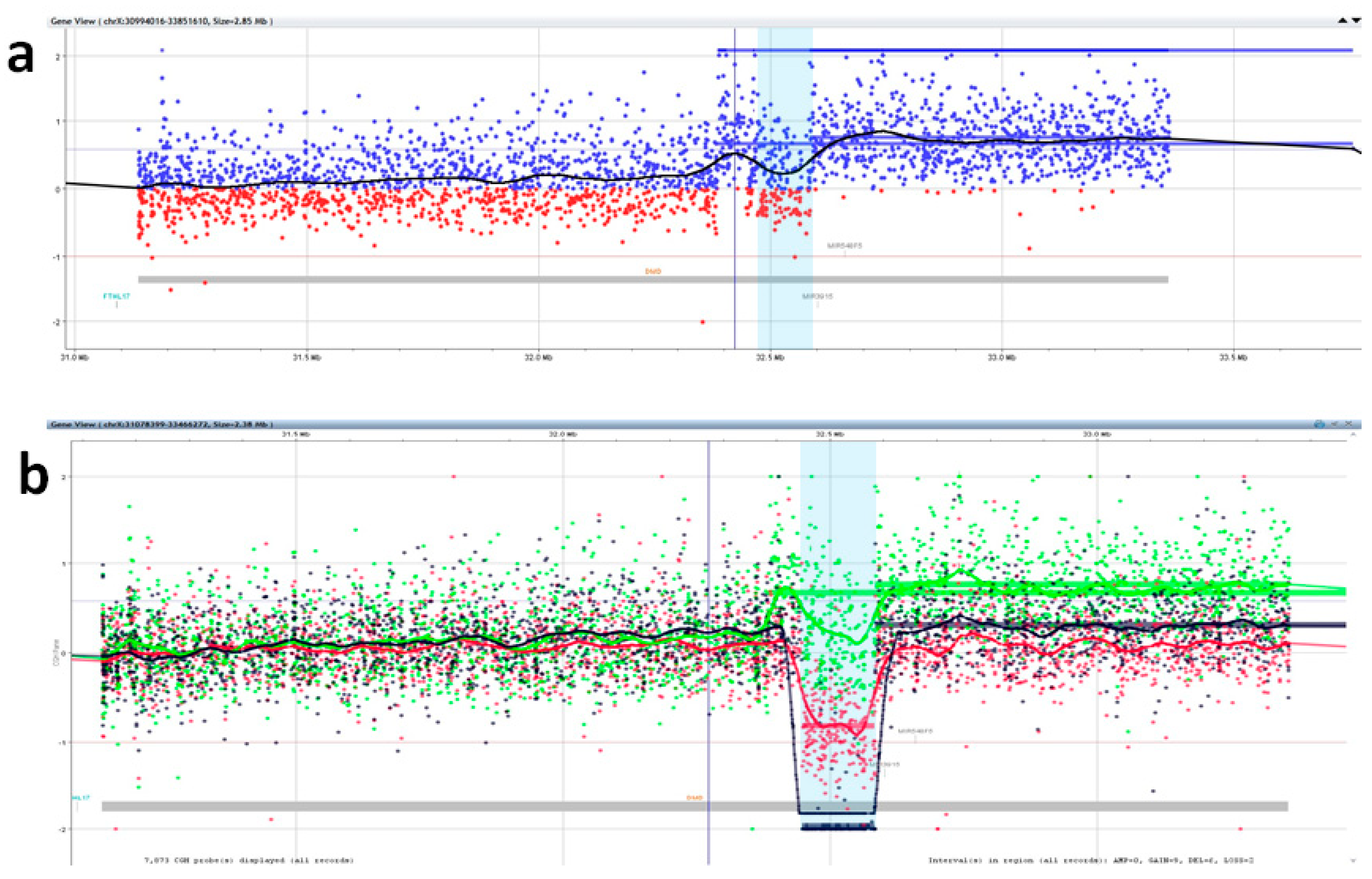Click the 33.0 Mb label atop panel b

point(1098,434)
